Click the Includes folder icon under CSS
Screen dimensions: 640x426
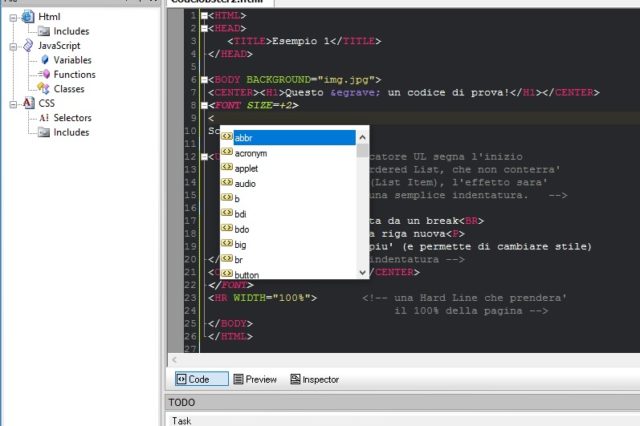44,132
